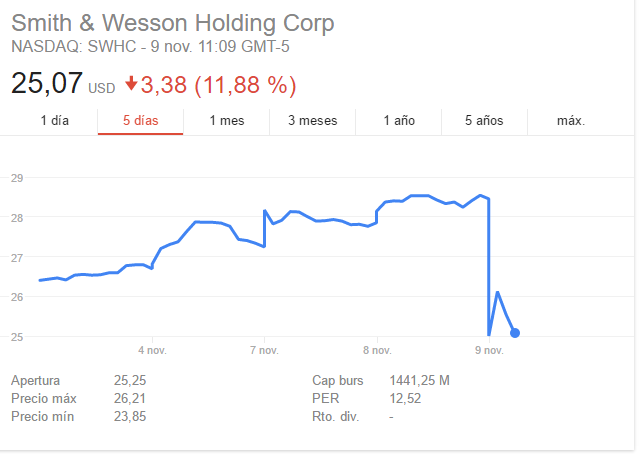Select the máx. range tab
The width and height of the screenshot is (639, 456).
tap(571, 121)
